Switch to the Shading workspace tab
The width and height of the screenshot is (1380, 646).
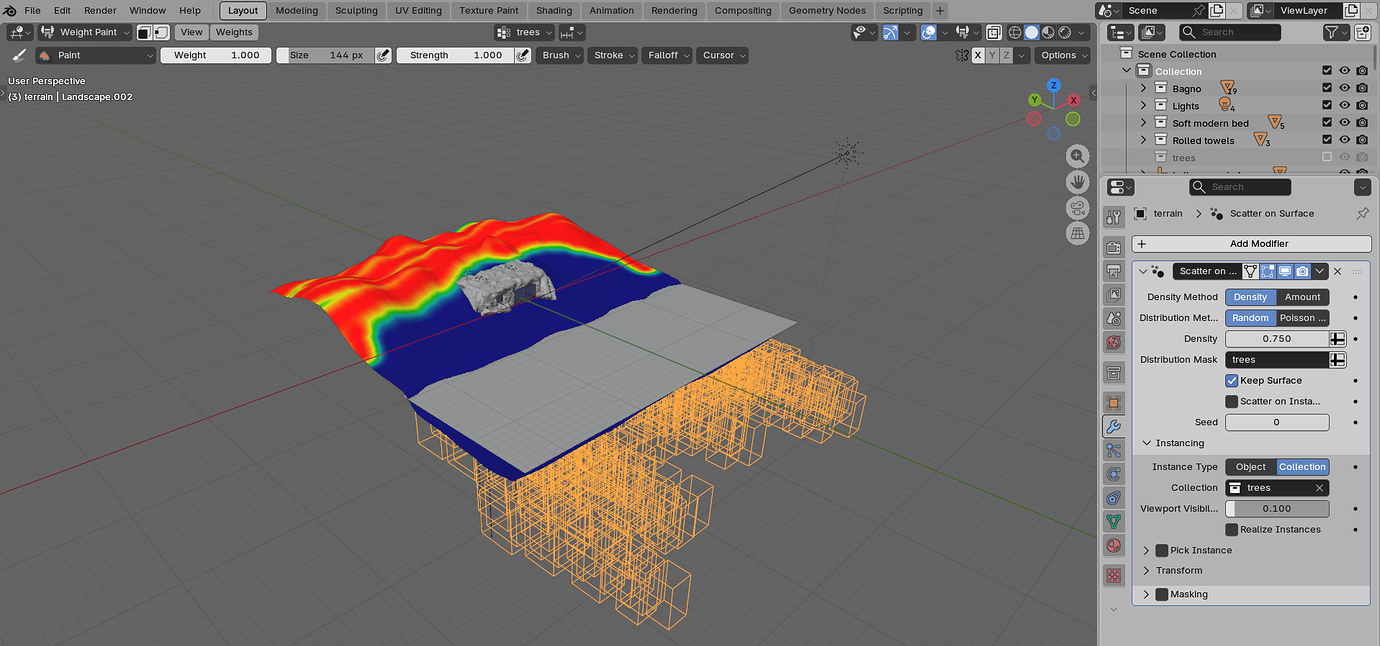click(553, 10)
